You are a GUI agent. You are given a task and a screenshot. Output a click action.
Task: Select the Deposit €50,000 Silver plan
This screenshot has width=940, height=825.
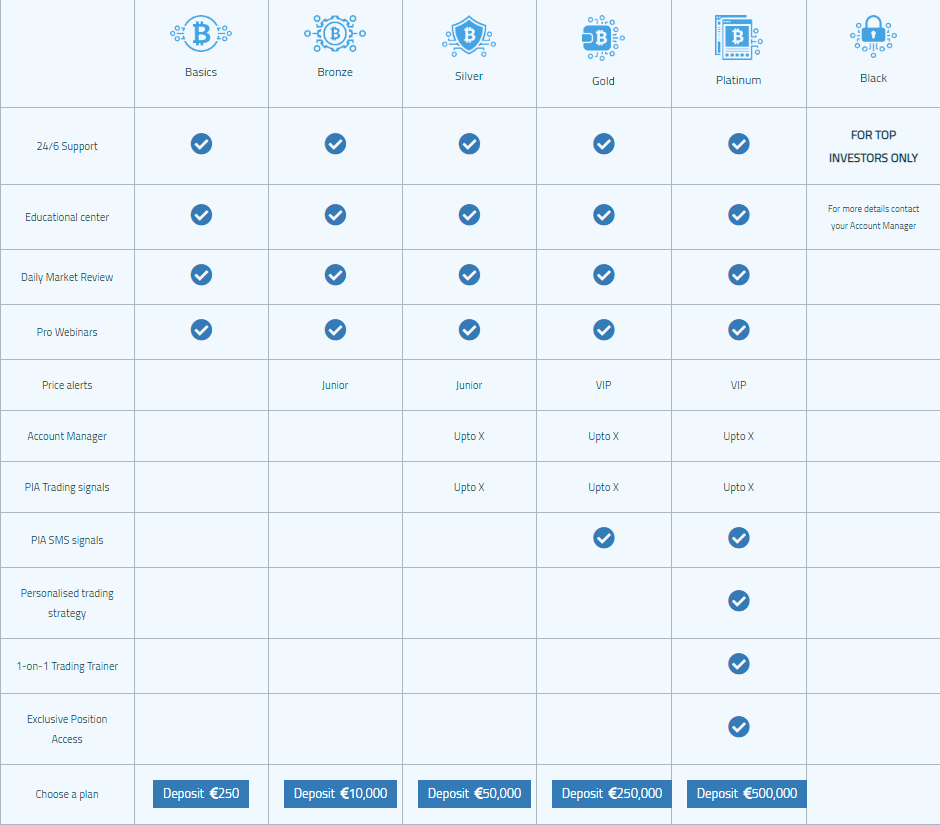point(474,794)
